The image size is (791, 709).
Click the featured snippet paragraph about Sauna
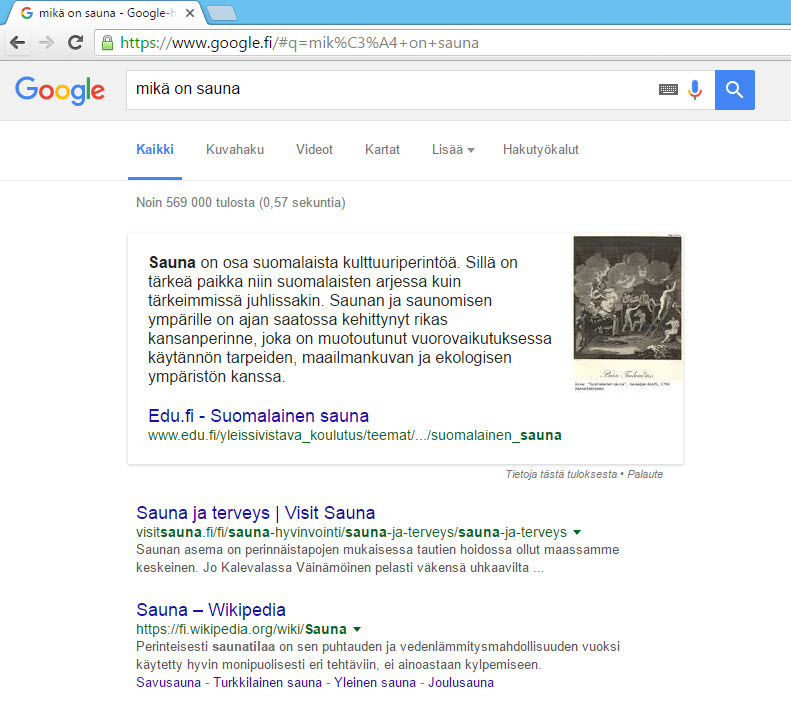point(350,319)
